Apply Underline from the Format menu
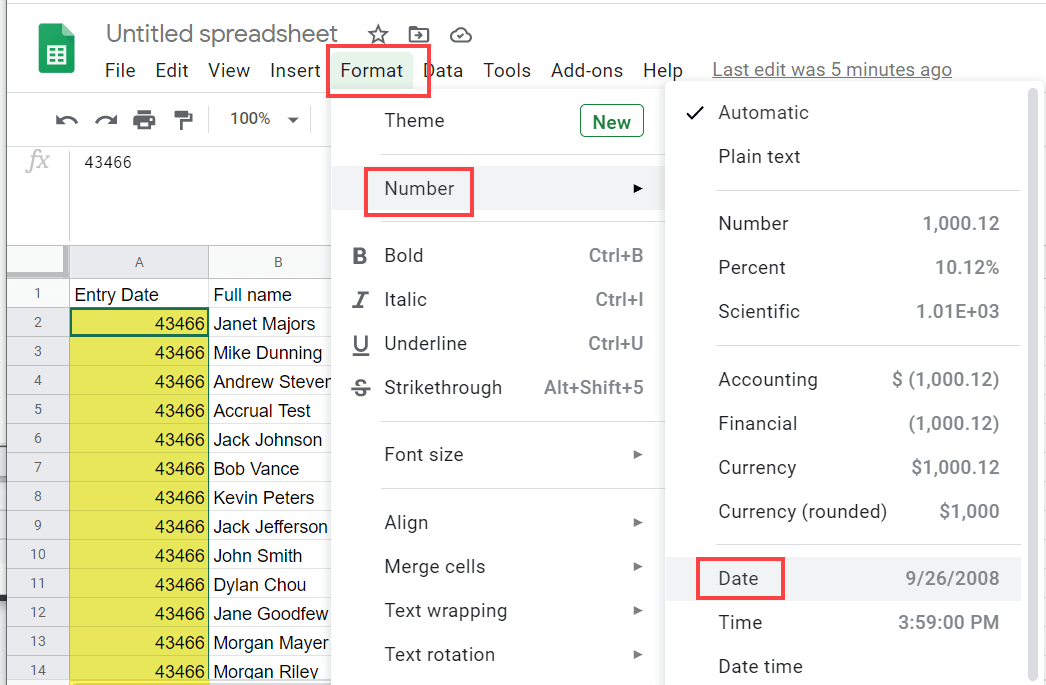The height and width of the screenshot is (685, 1046). (x=498, y=344)
